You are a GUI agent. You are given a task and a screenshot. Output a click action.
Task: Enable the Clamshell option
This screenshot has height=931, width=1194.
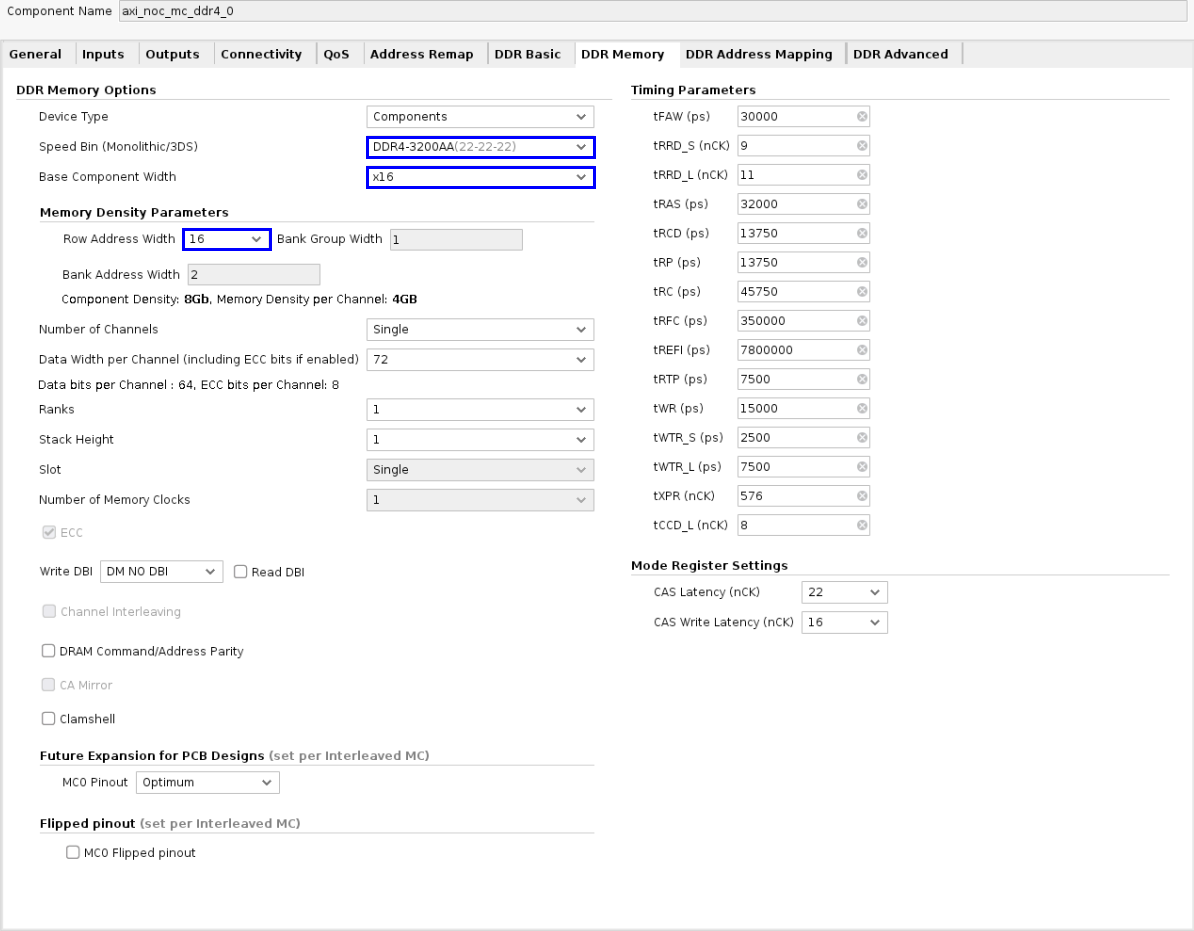click(49, 719)
